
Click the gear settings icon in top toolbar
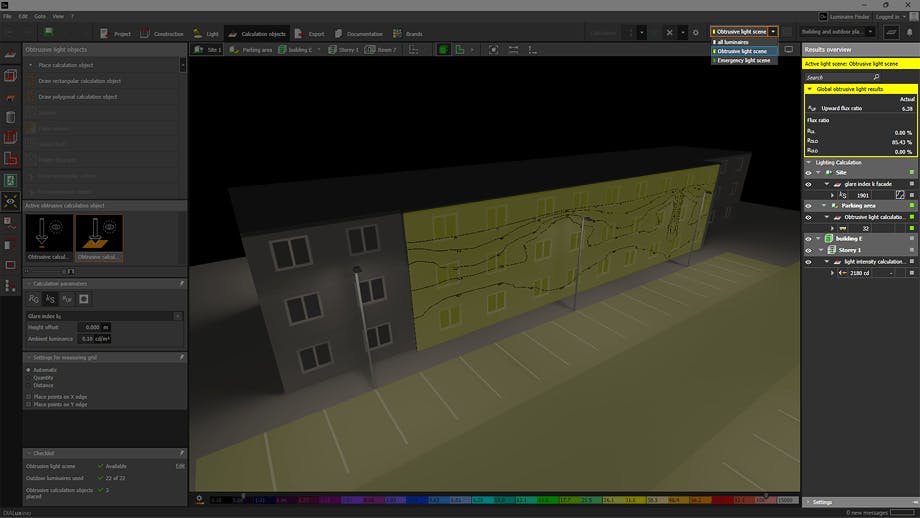coord(696,33)
